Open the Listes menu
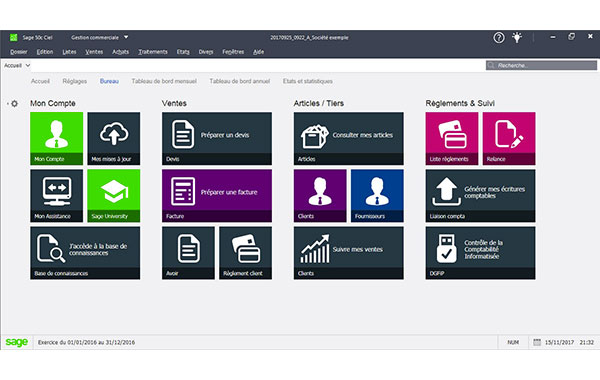Screen dimensions: 600x380 point(69,52)
